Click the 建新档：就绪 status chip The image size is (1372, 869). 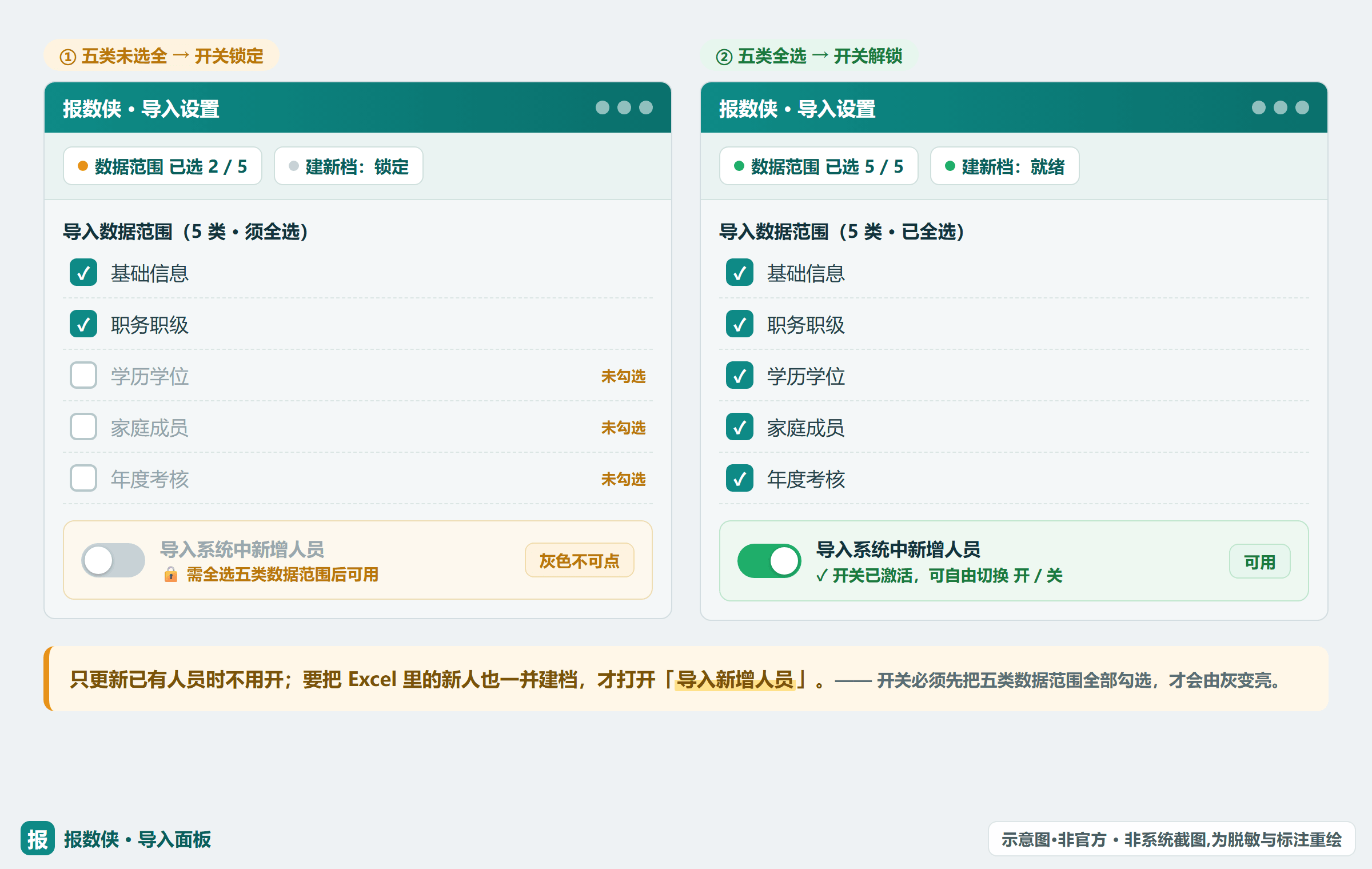1005,166
